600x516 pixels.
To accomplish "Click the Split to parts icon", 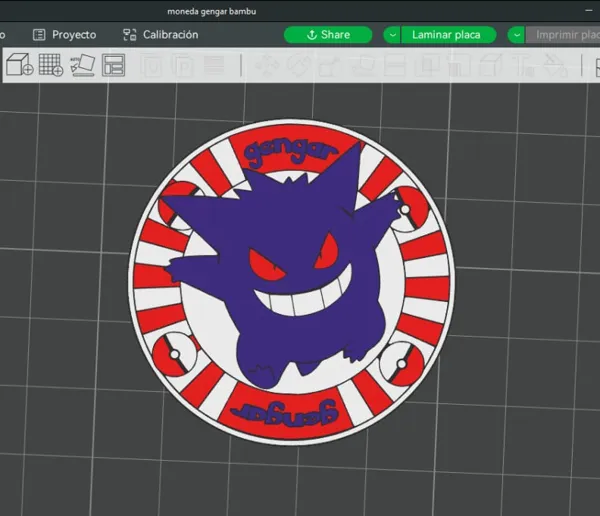I will 184,65.
